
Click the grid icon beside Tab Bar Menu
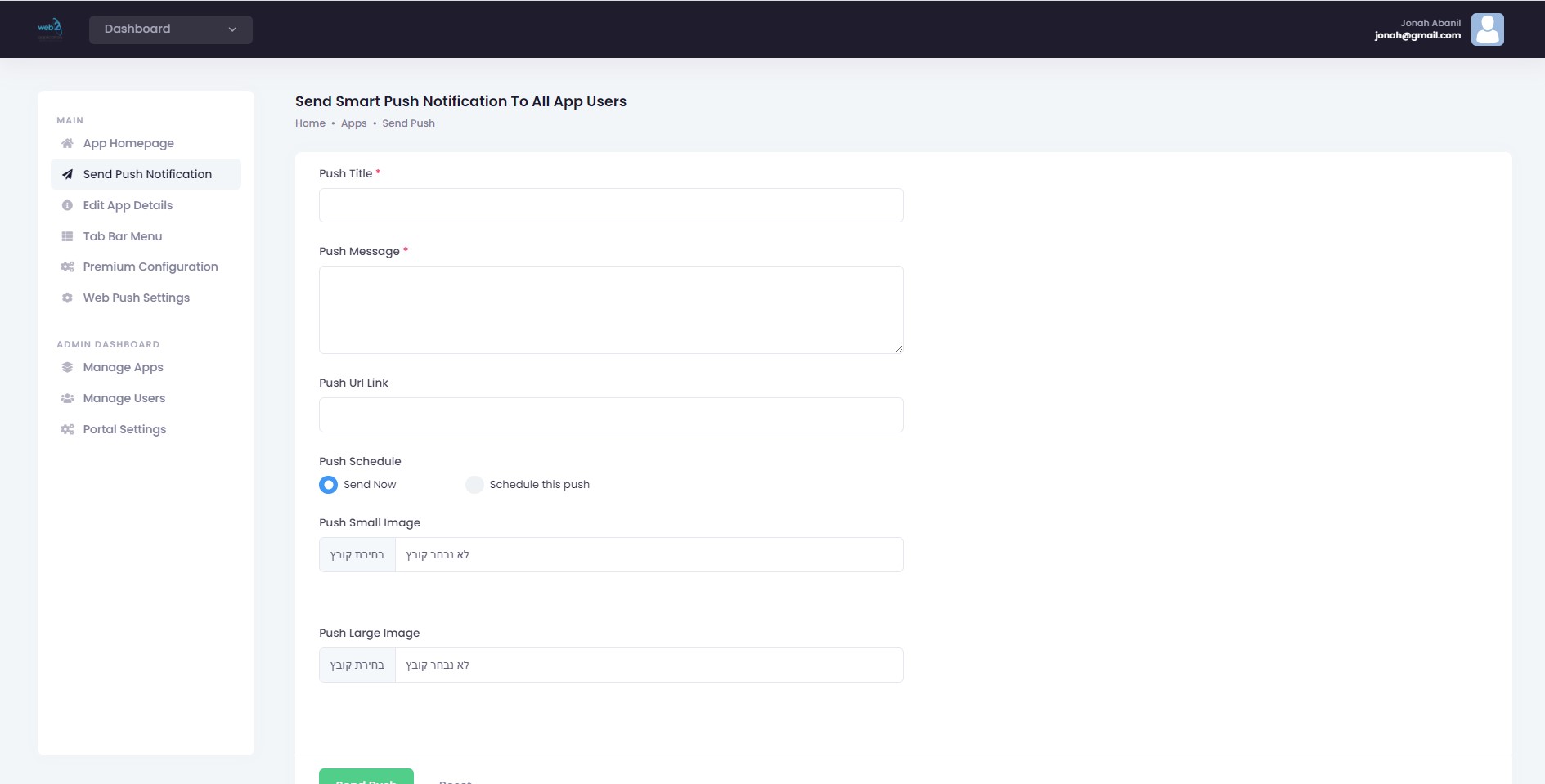[x=67, y=236]
